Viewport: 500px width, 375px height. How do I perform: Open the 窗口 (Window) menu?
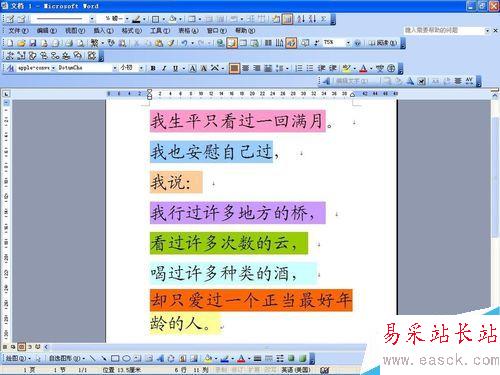(217, 31)
